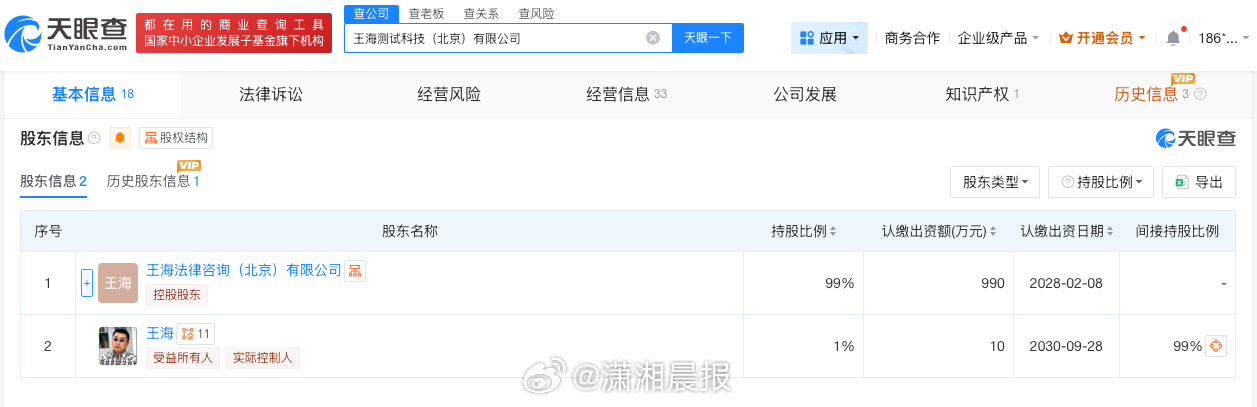1257x407 pixels.
Task: Select the 股东信息 2 sub-tab
Action: point(54,181)
